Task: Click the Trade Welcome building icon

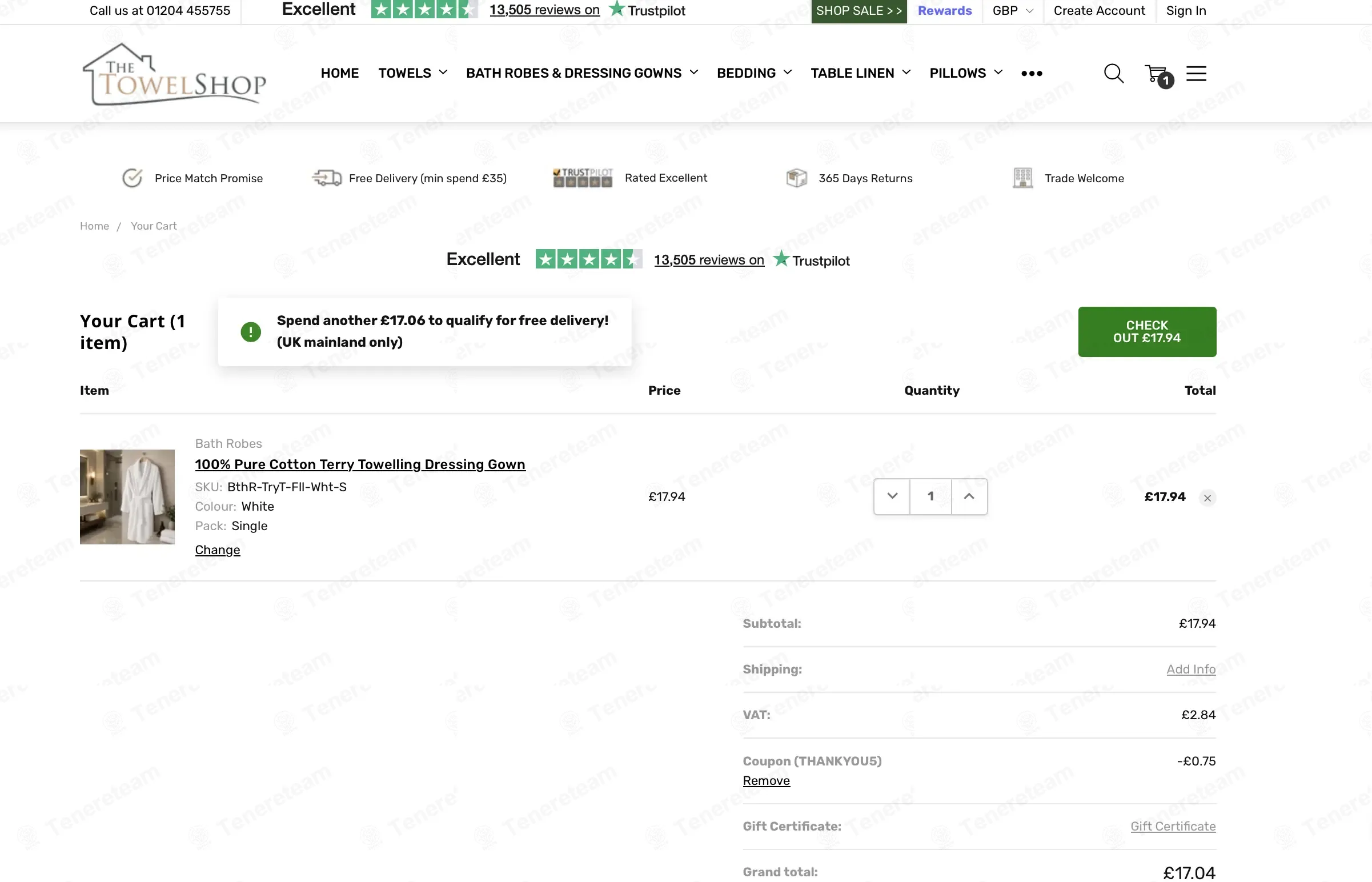Action: [1022, 178]
